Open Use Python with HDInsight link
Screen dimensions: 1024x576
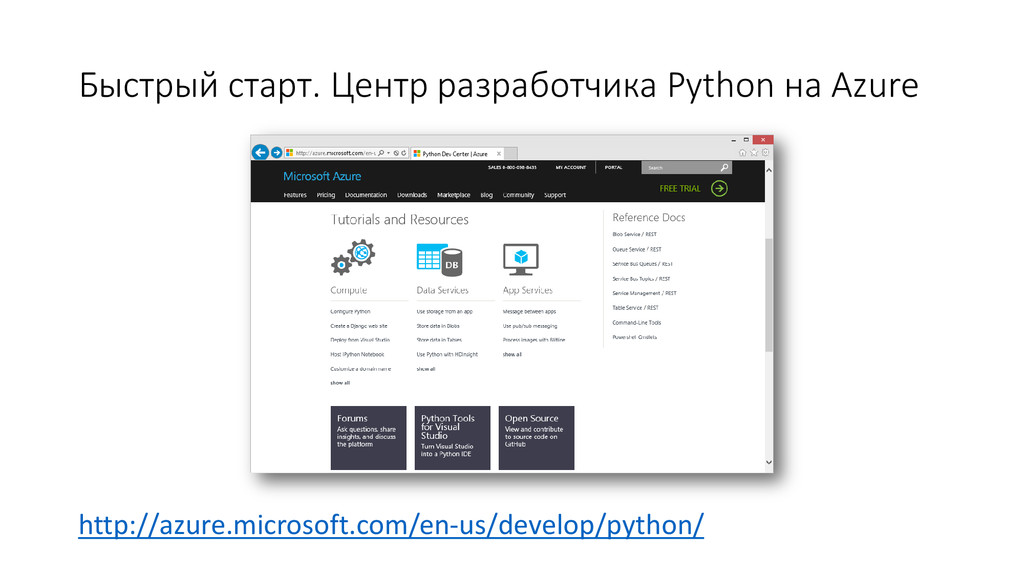coord(447,355)
